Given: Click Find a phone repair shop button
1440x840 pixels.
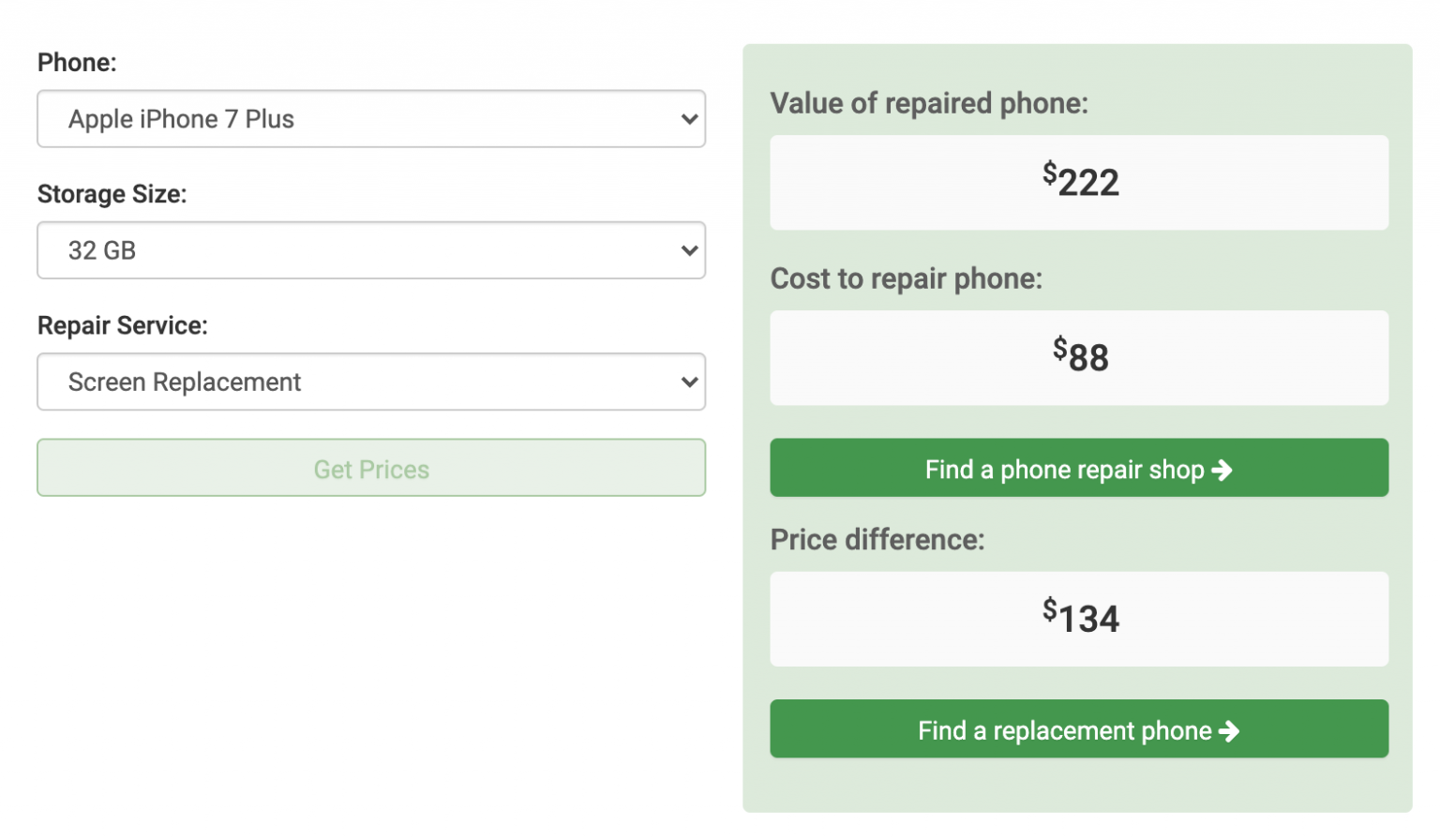Looking at the screenshot, I should point(1079,468).
